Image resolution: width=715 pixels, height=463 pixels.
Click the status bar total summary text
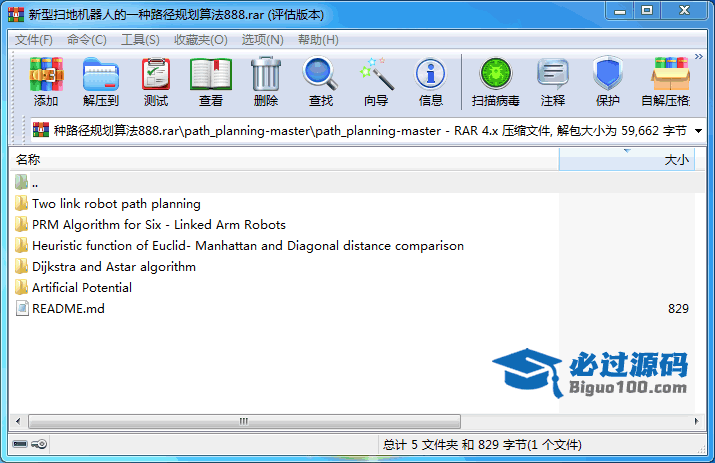[482, 444]
